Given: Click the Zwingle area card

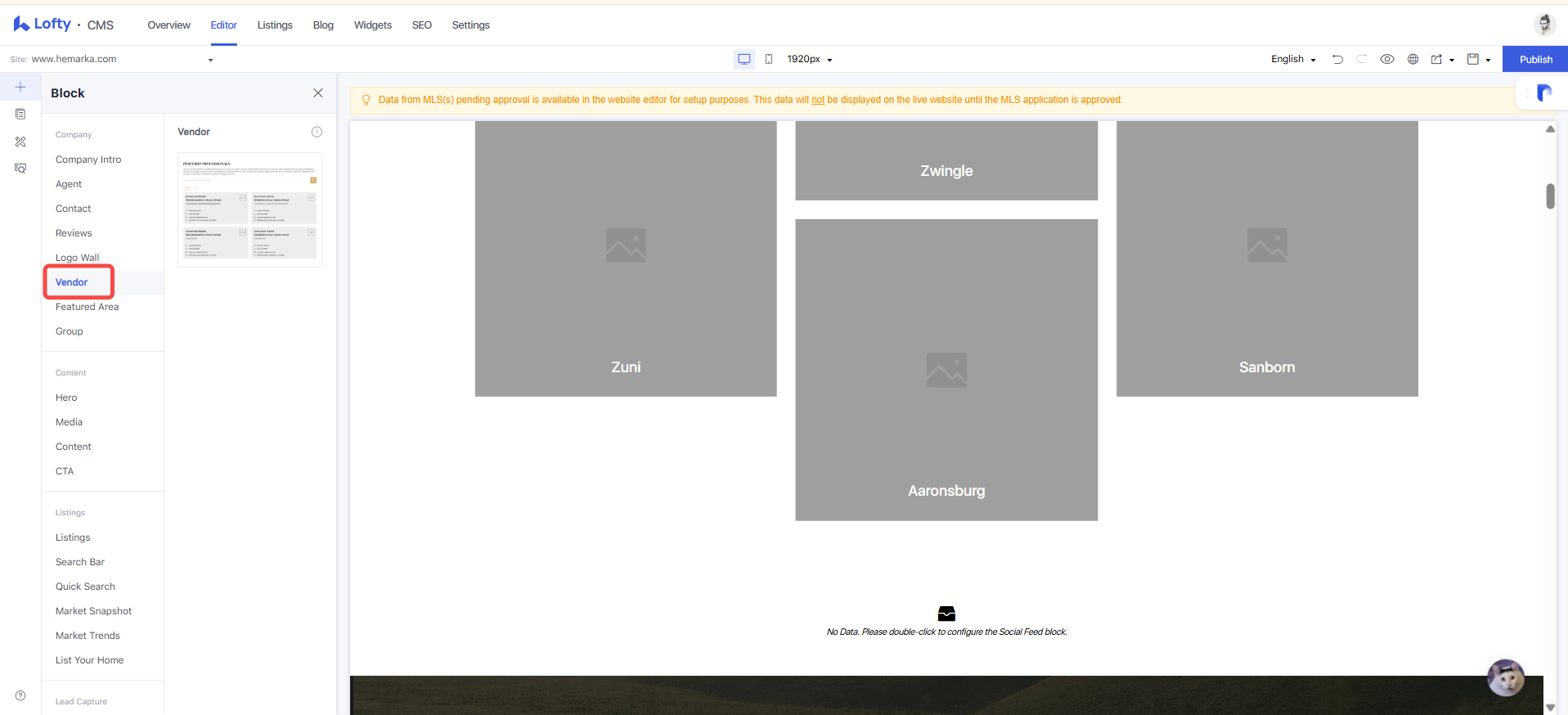Looking at the screenshot, I should pos(946,160).
